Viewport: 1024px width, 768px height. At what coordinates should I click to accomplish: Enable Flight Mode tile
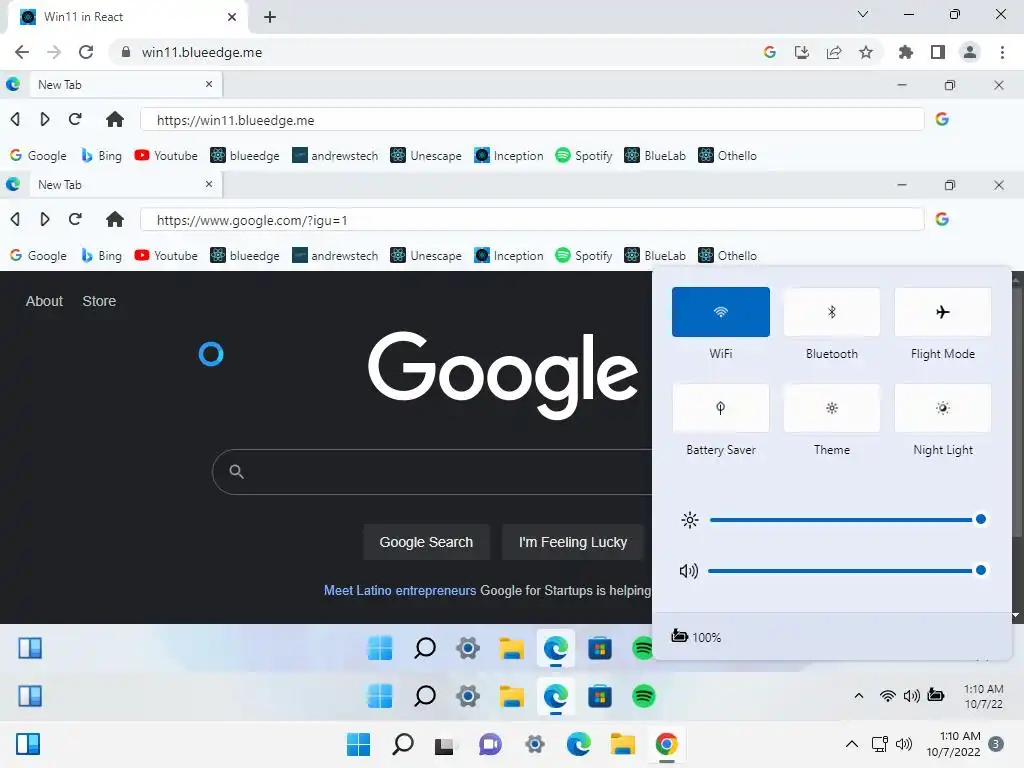[942, 312]
